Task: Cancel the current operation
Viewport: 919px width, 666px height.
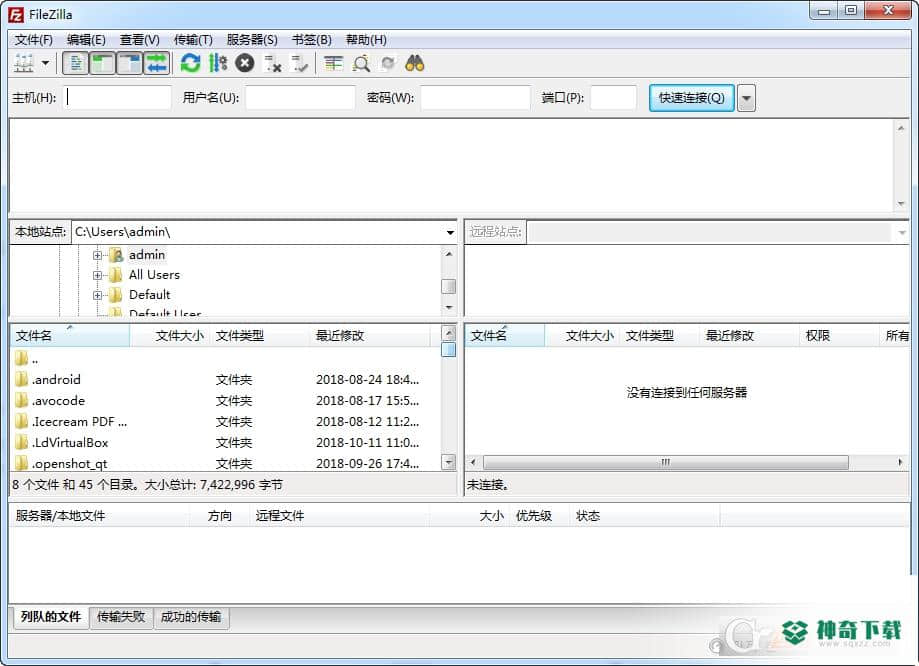Action: [244, 63]
